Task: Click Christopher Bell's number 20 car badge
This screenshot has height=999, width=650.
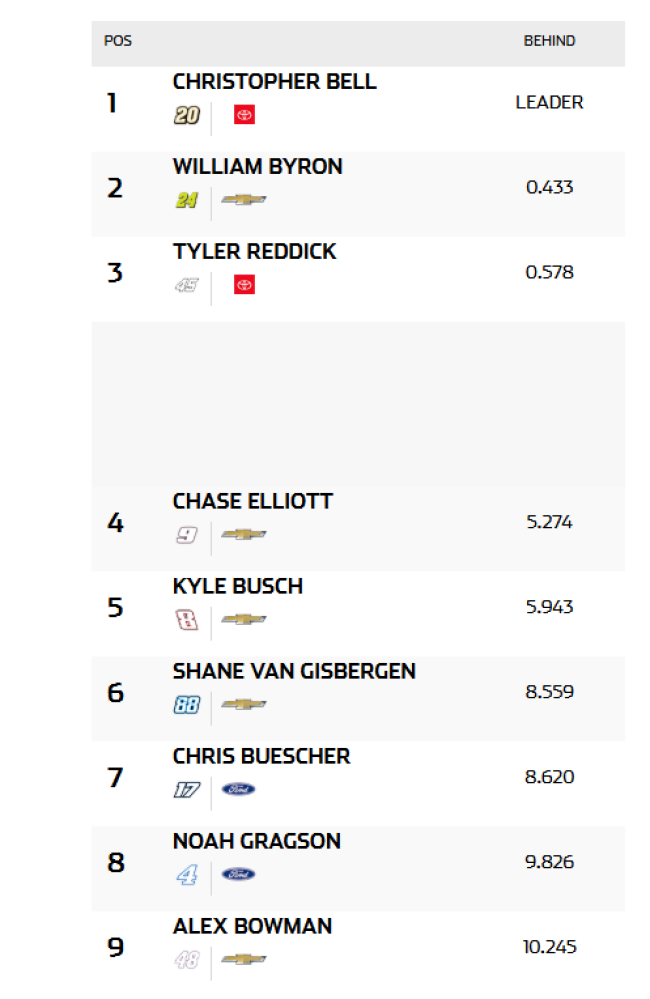Action: 187,115
